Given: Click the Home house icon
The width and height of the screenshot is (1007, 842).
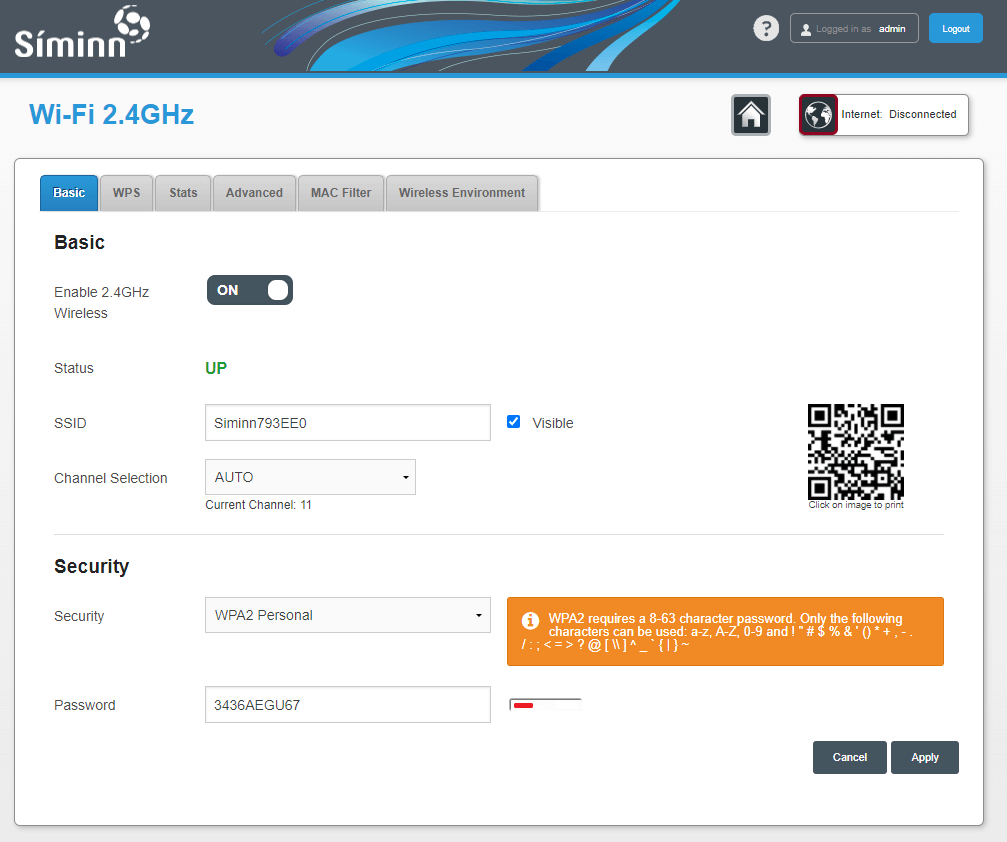Looking at the screenshot, I should 751,115.
